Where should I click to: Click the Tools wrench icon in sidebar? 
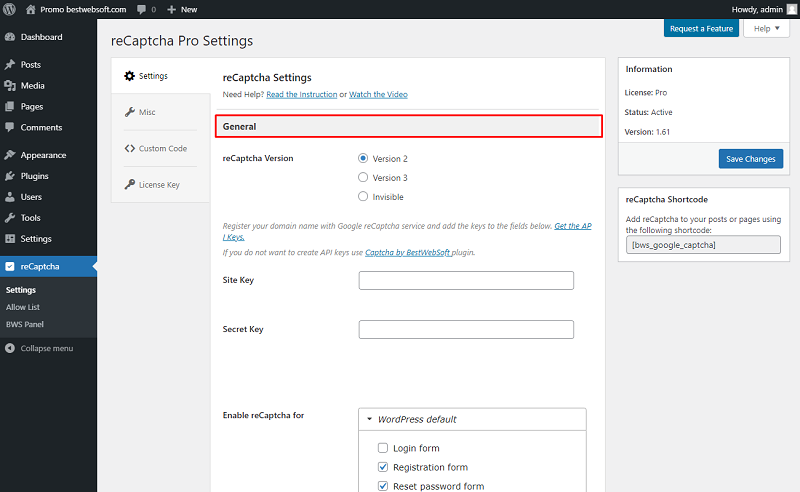10,217
